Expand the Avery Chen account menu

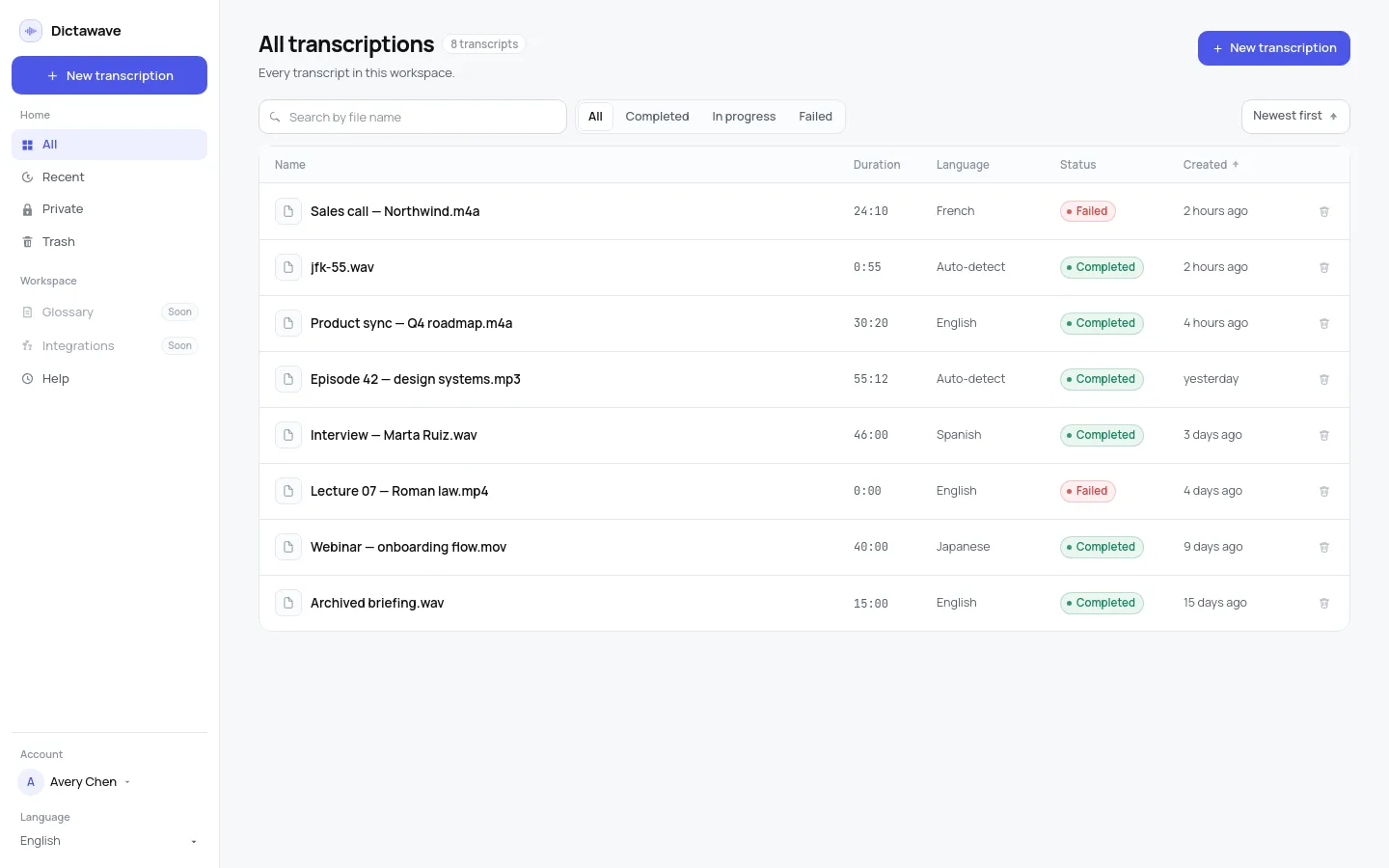pos(75,782)
